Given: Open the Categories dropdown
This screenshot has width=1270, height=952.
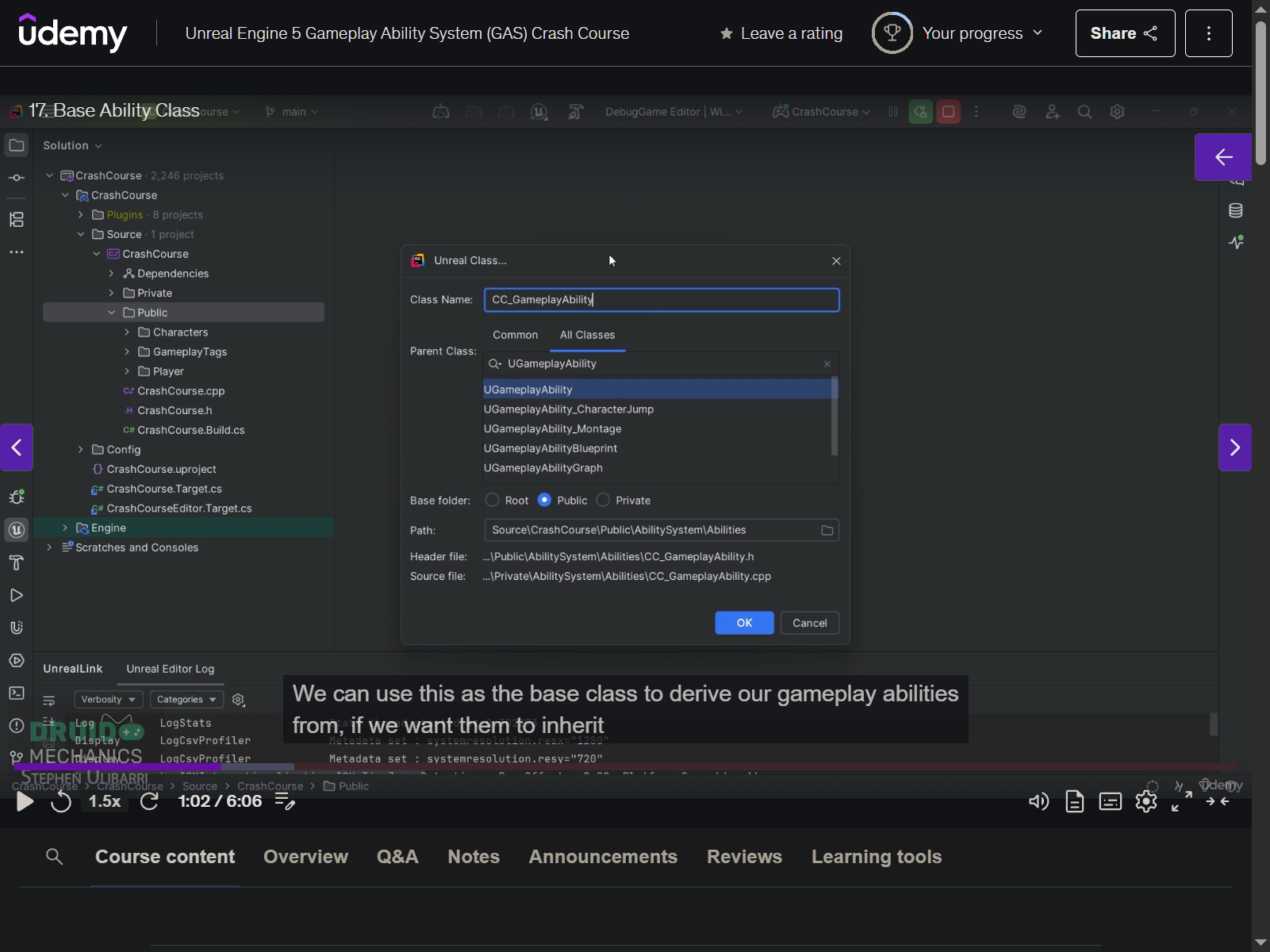Looking at the screenshot, I should 187,700.
